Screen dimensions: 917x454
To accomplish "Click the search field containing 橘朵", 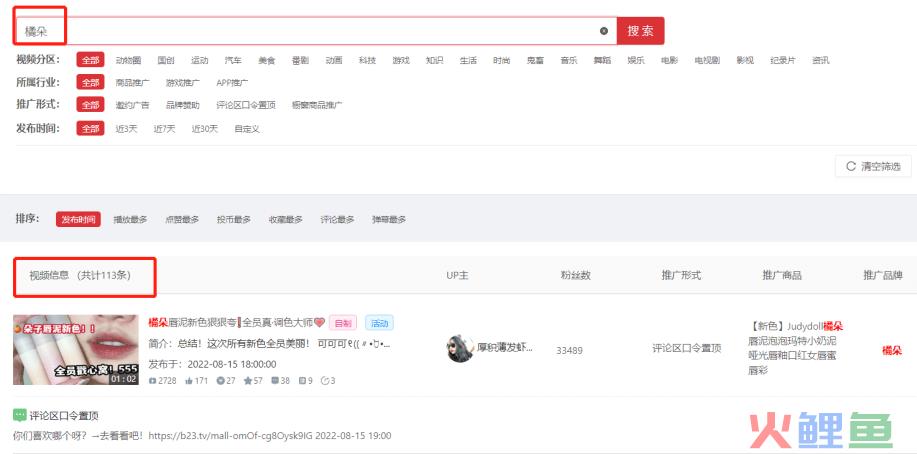I will [316, 31].
